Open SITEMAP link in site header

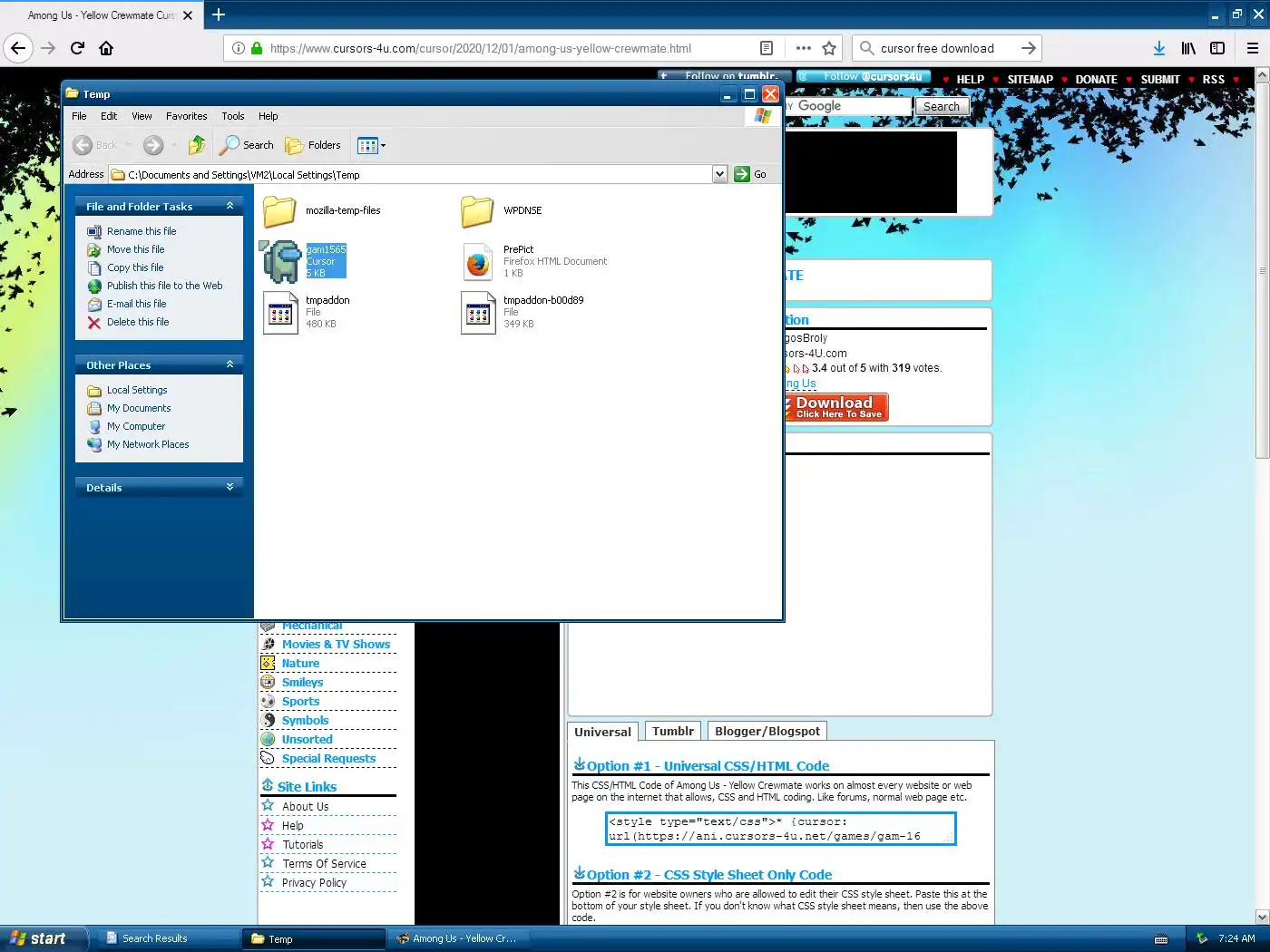coord(1030,80)
